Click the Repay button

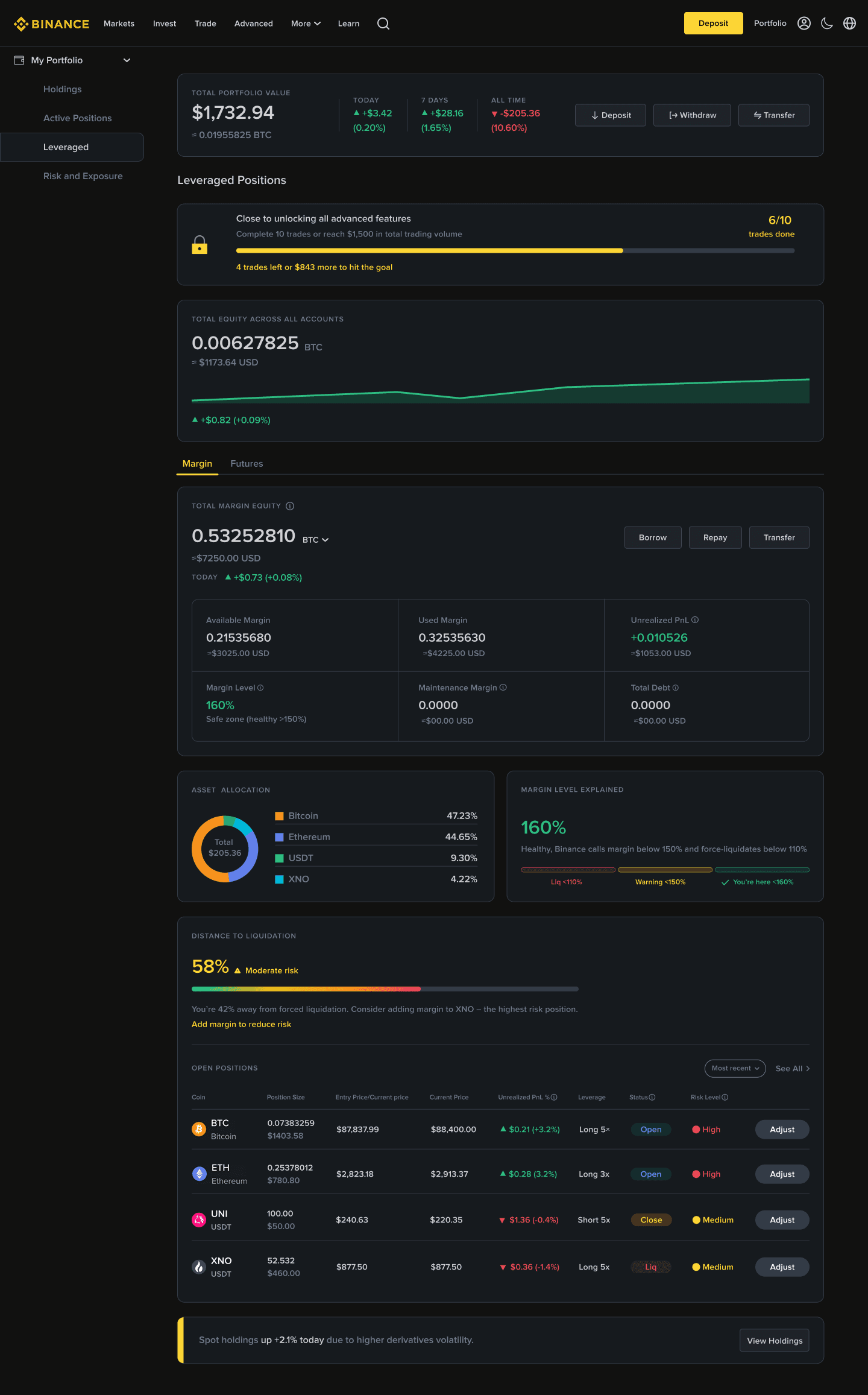point(715,537)
